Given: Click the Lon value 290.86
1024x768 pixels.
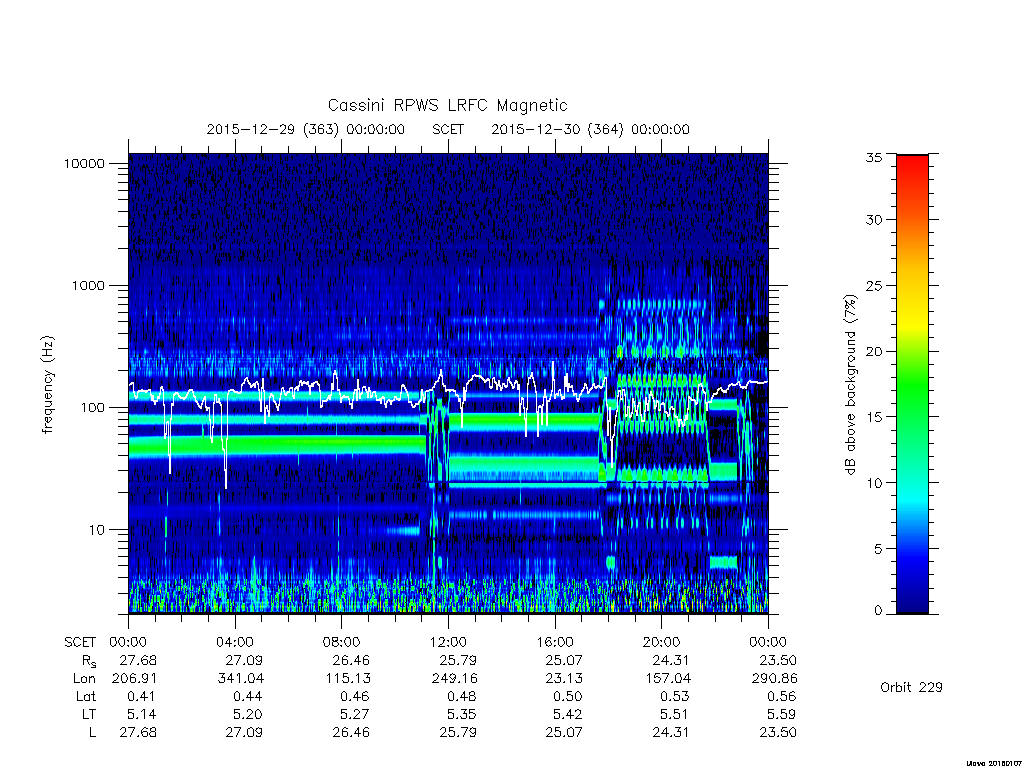Looking at the screenshot, I should tap(775, 679).
